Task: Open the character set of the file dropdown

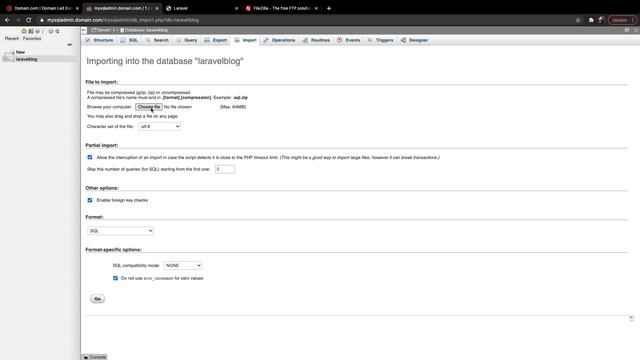Action: pos(160,127)
